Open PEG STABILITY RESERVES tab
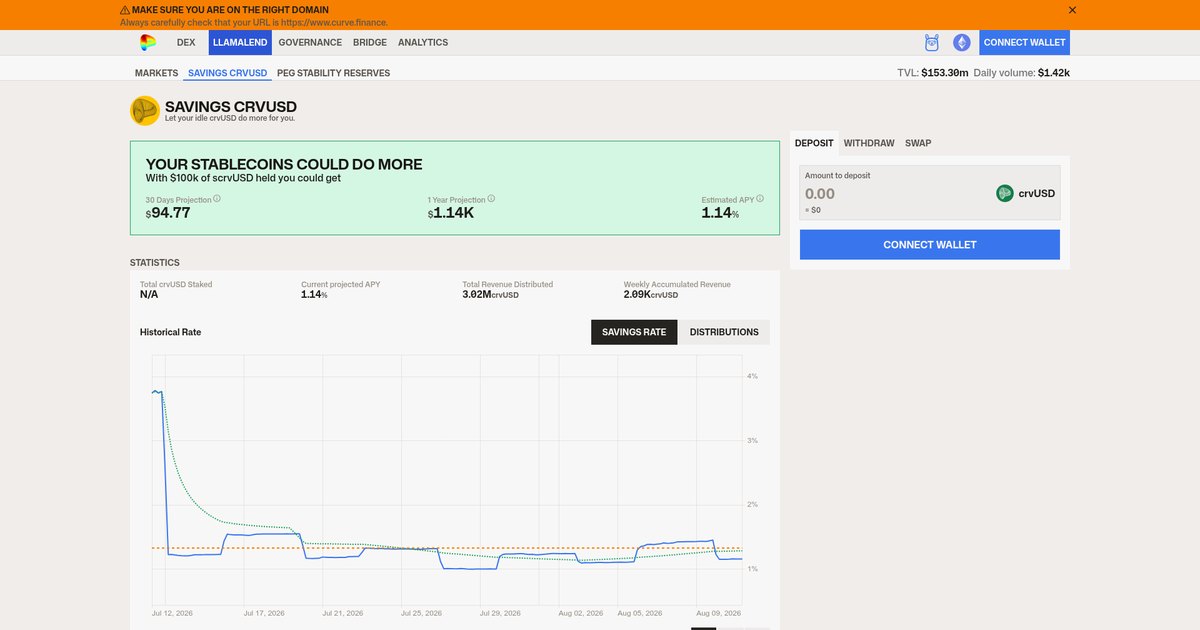1200x630 pixels. tap(334, 73)
